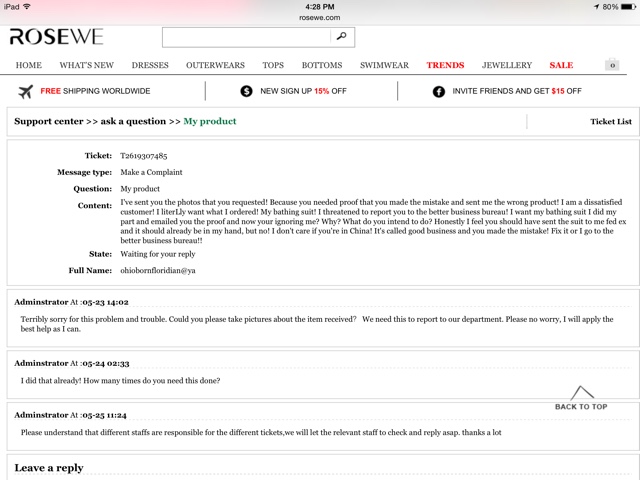Select ticket number T2619307485
The height and width of the screenshot is (480, 640).
pyautogui.click(x=144, y=156)
